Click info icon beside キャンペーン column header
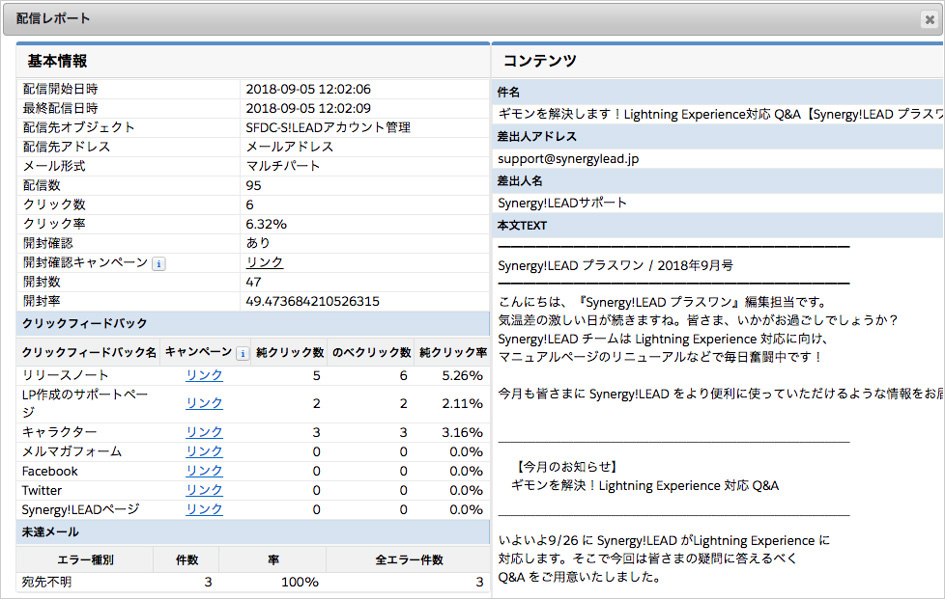 coord(242,353)
